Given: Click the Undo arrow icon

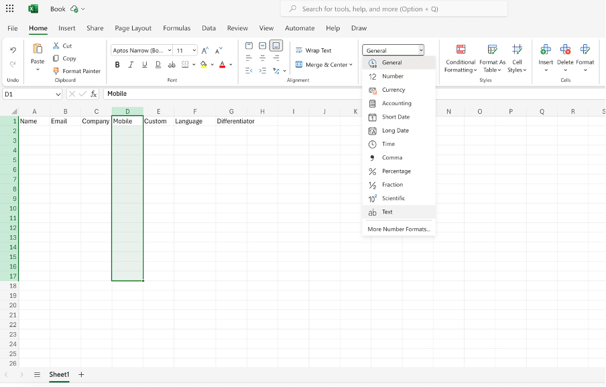Looking at the screenshot, I should click(x=13, y=50).
